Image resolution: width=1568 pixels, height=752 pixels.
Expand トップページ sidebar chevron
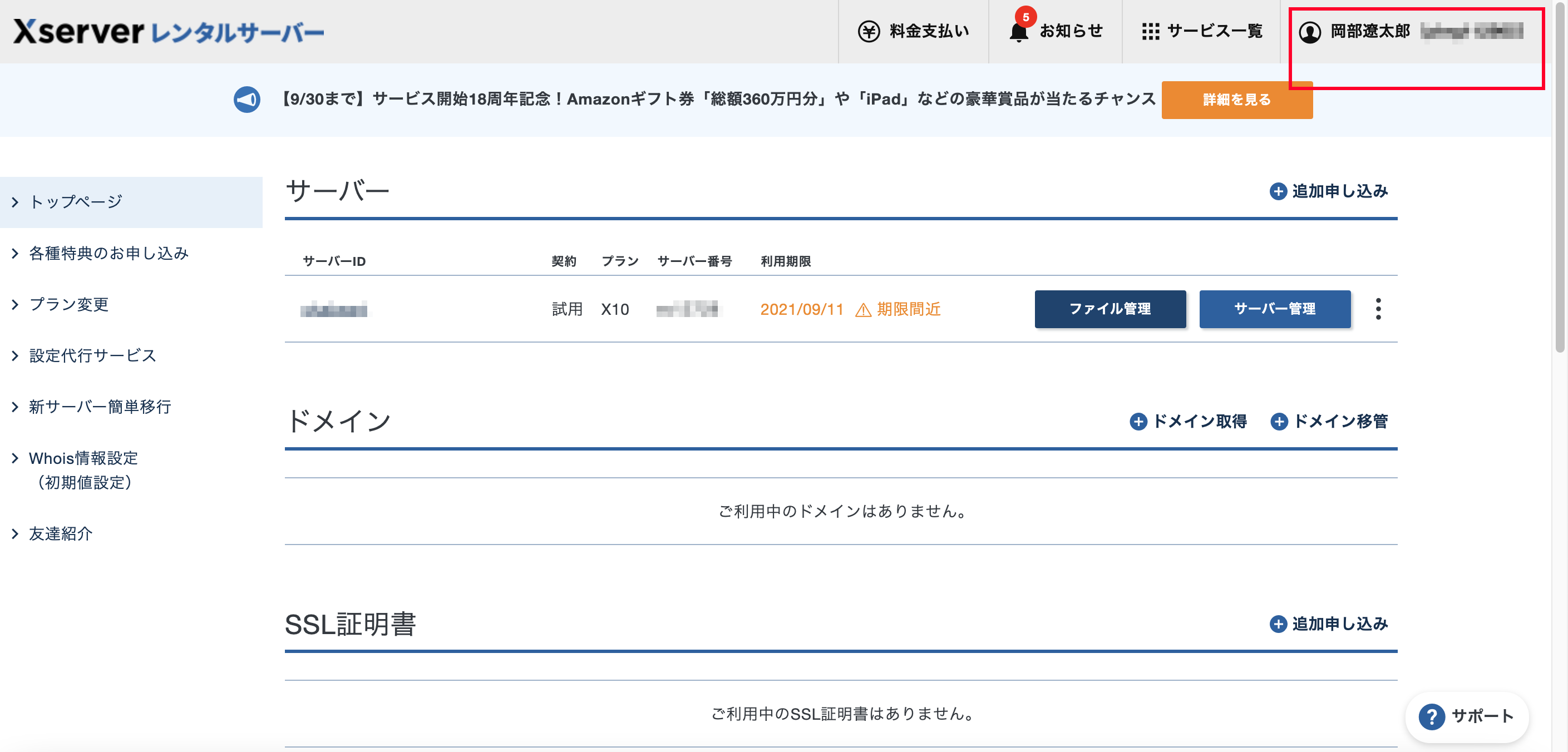(15, 202)
